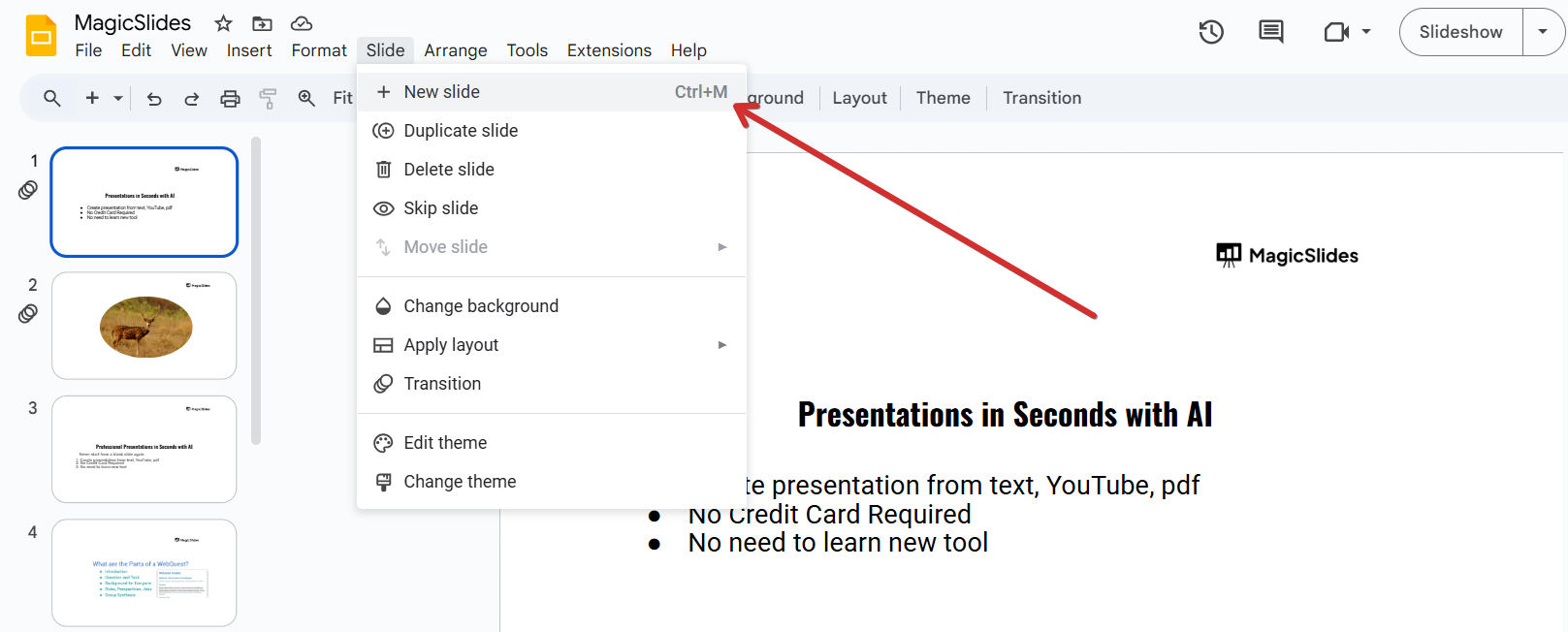The width and height of the screenshot is (1568, 632).
Task: Choose Change background from menu
Action: 552,306
